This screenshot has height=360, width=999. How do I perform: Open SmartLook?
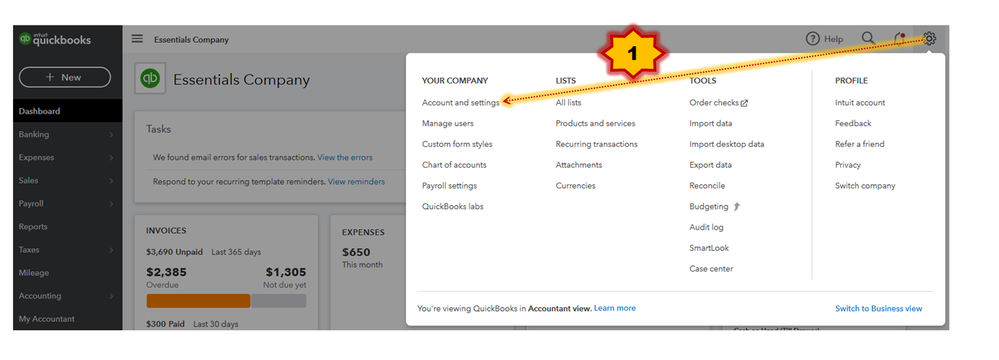(709, 248)
